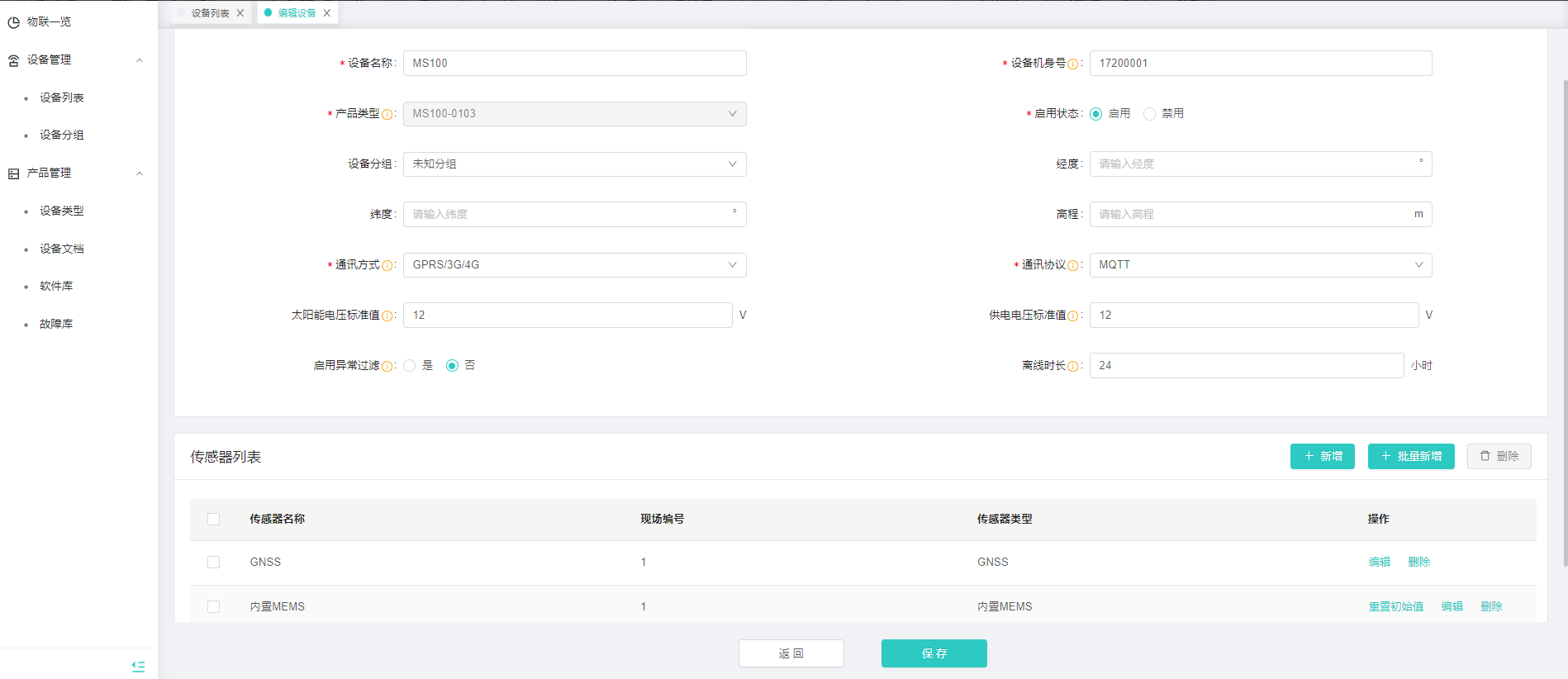Viewport: 1568px width, 679px height.
Task: Switch to the 设备列表 tab
Action: click(x=210, y=13)
